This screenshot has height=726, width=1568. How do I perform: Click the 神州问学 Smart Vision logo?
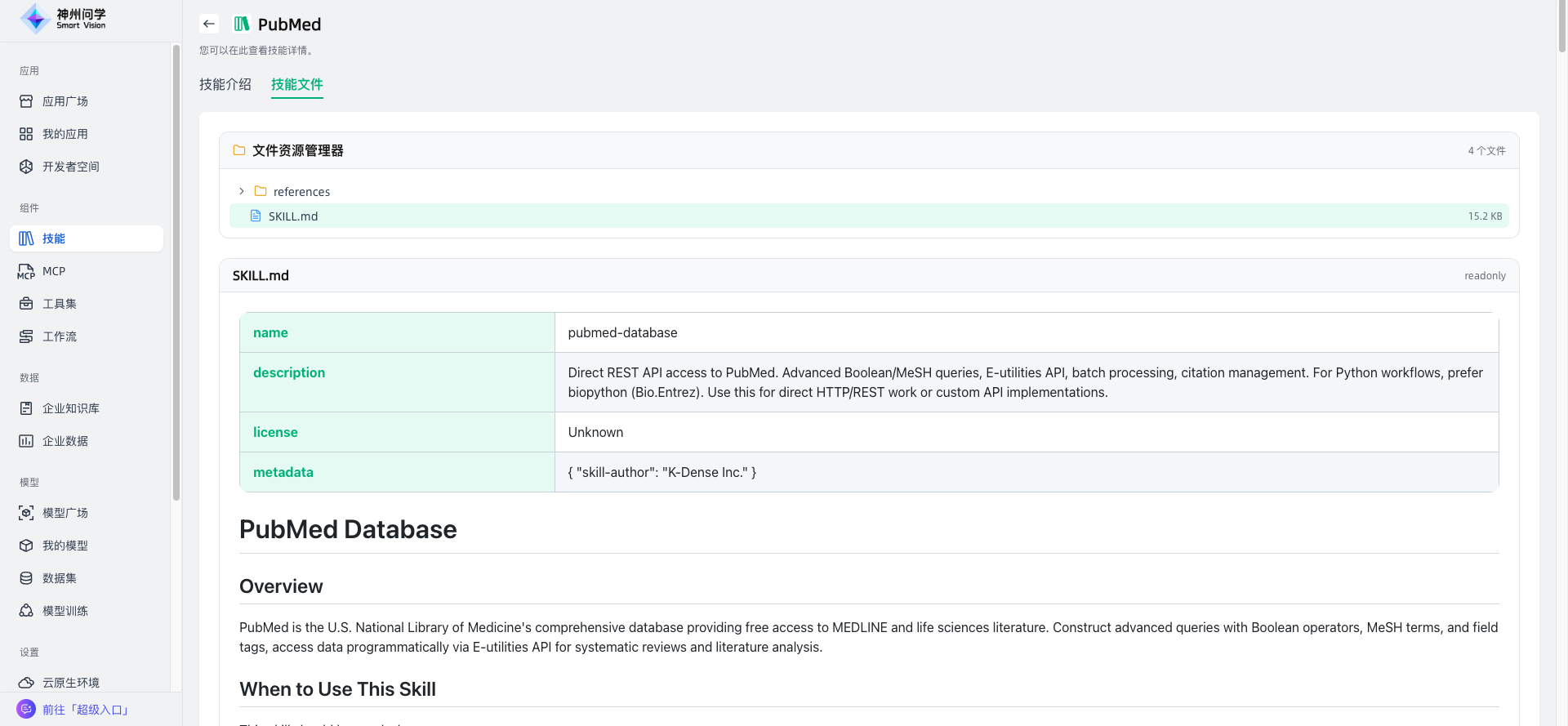coord(64,18)
